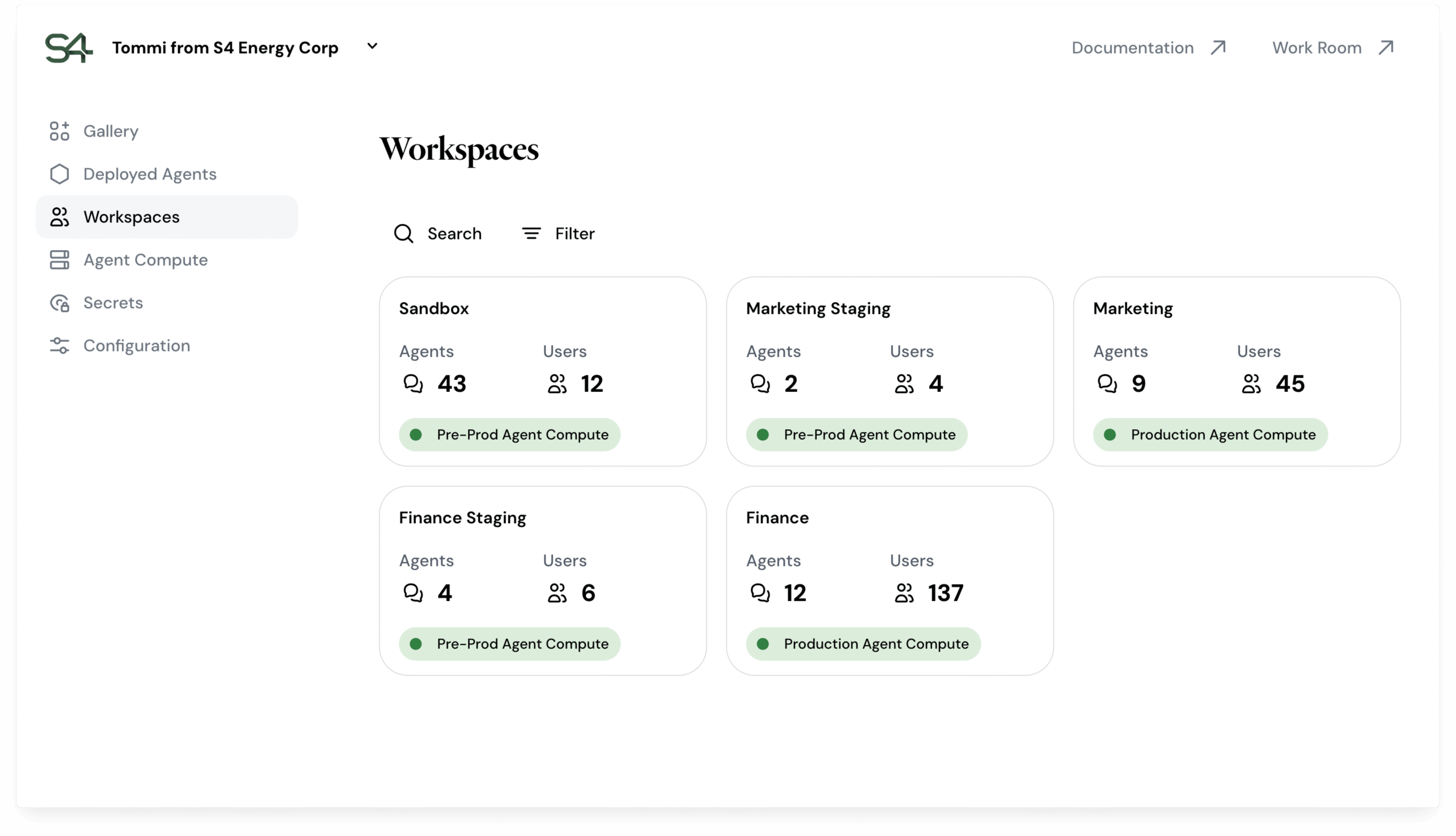
Task: Click the Gallery grid icon in sidebar
Action: click(x=59, y=131)
